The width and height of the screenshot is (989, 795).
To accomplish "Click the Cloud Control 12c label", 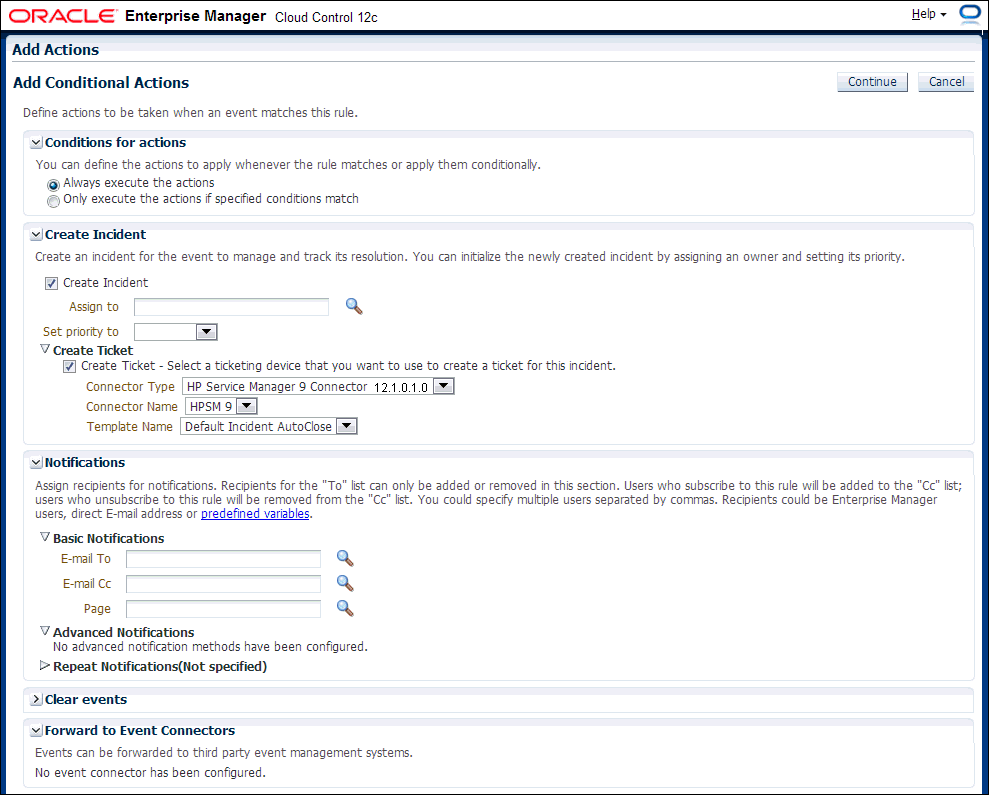I will coord(326,17).
